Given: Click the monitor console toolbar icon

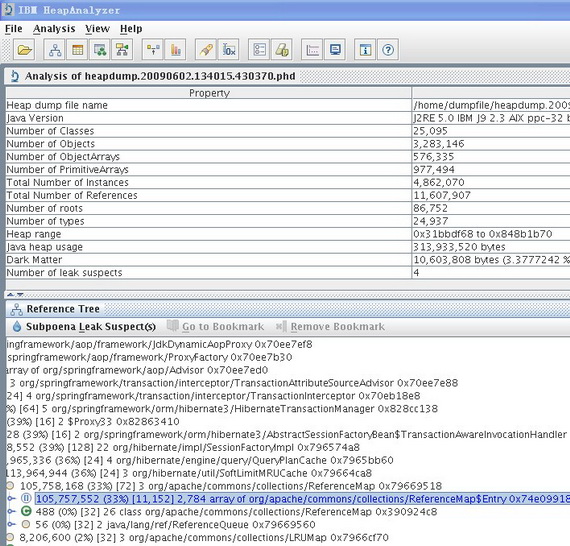Looking at the screenshot, I should [334, 49].
